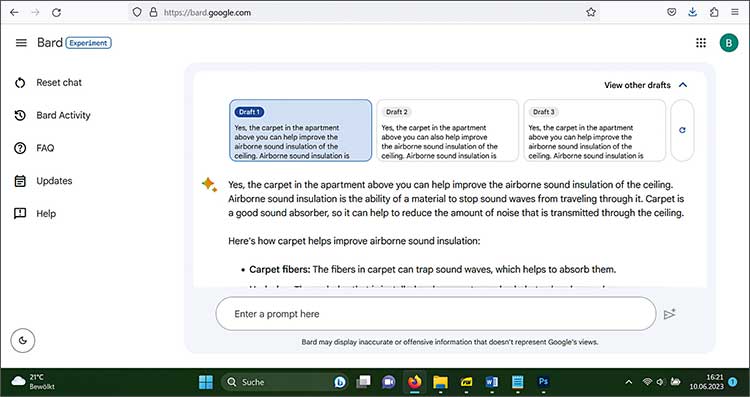
Task: Click the Bard disclaimer text about inaccurate information
Action: click(450, 342)
